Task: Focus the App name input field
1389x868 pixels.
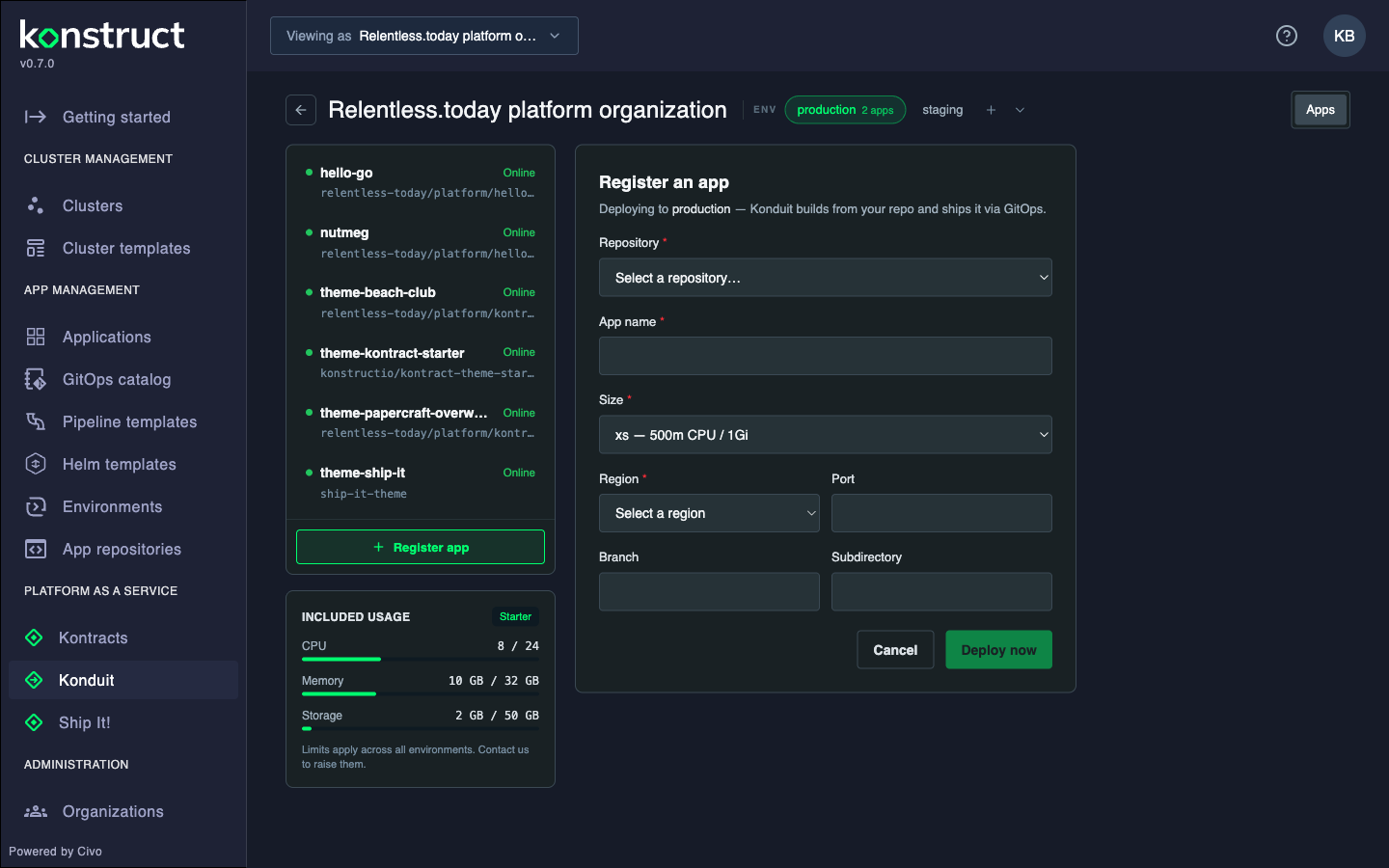Action: (x=826, y=356)
